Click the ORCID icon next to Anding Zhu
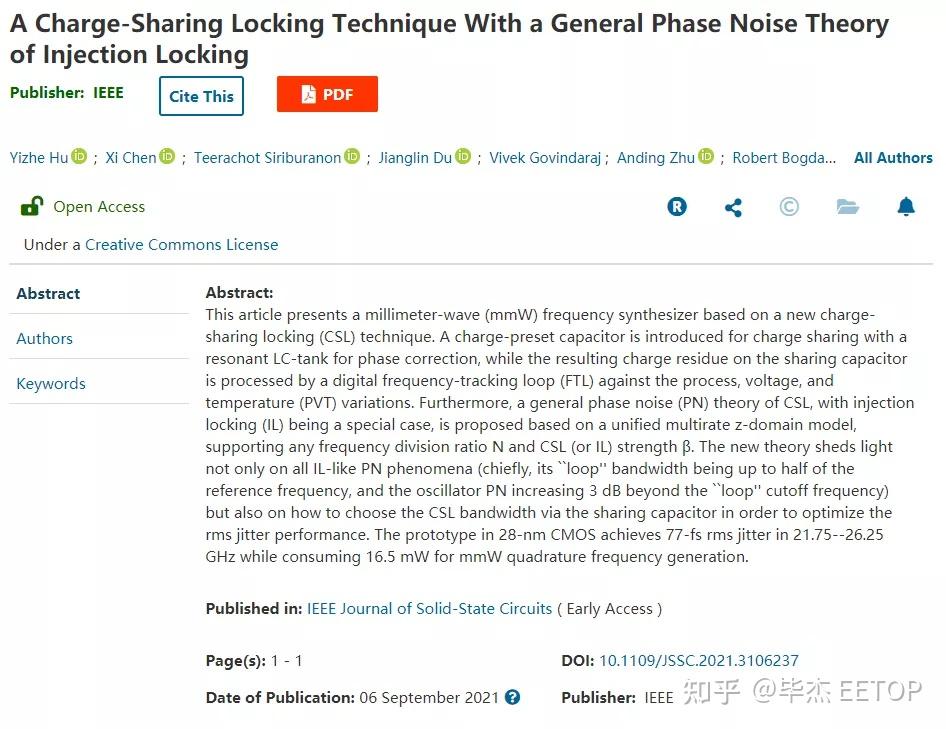Viewport: 946px width, 729px height. click(707, 157)
